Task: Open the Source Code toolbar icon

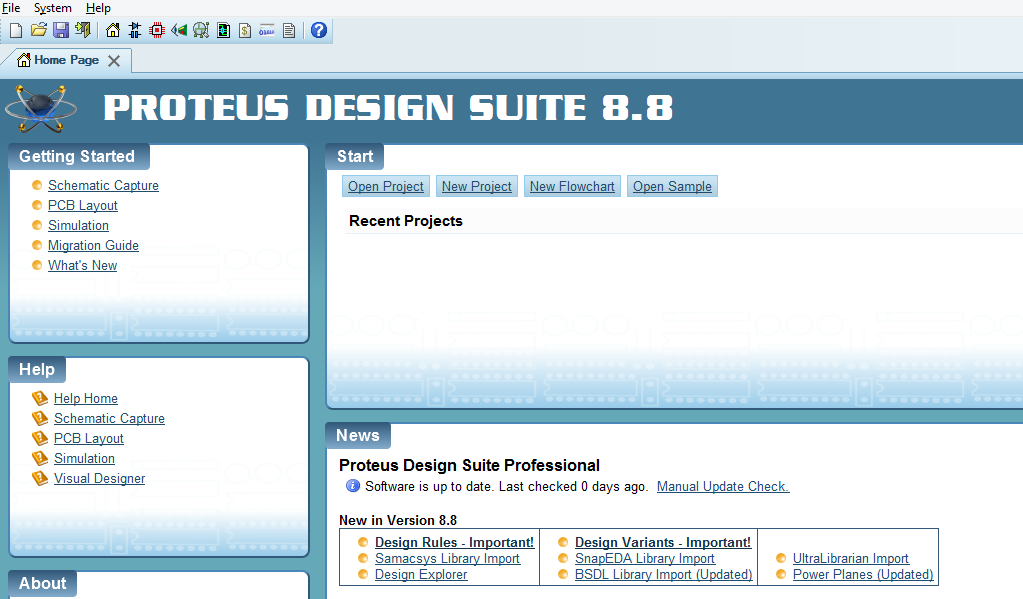Action: pos(267,30)
